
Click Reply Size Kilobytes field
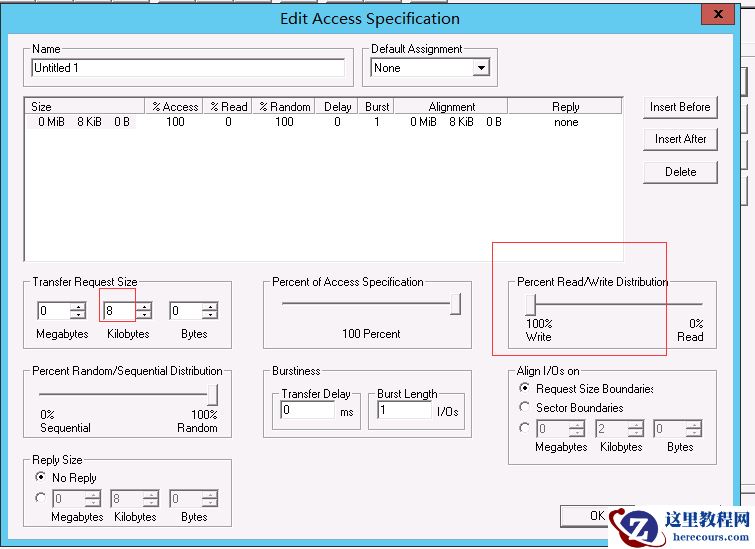[127, 499]
